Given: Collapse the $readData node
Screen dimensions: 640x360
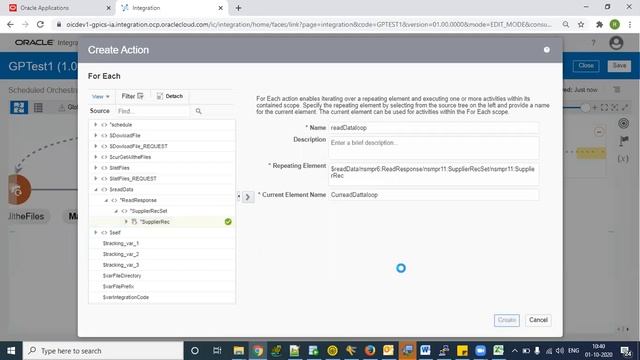Looking at the screenshot, I should 96,189.
